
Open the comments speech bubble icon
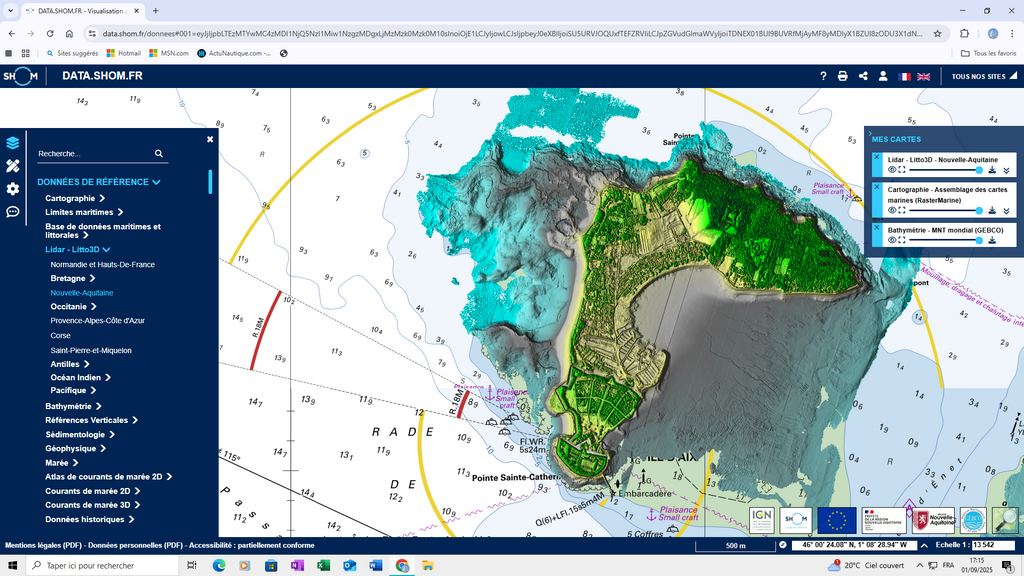(12, 212)
